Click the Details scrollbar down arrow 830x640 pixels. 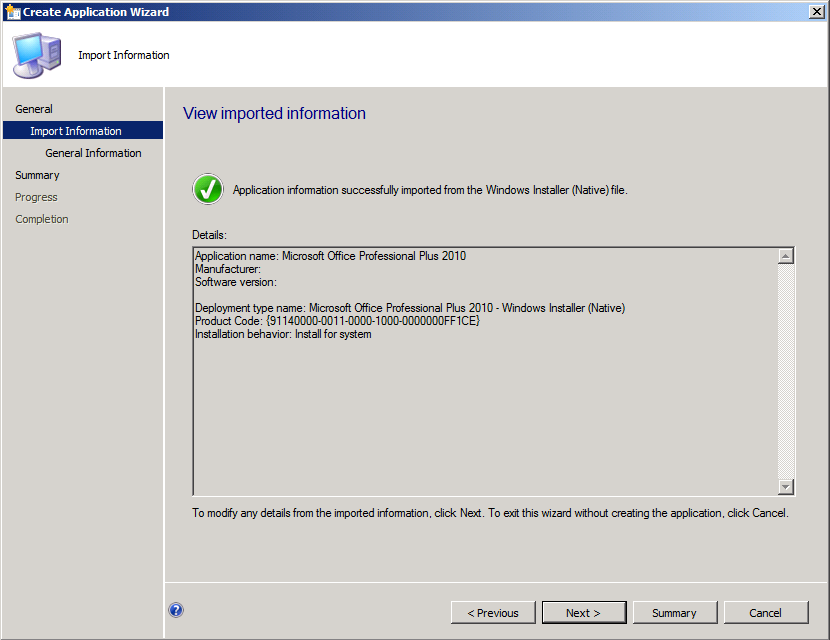(x=786, y=486)
